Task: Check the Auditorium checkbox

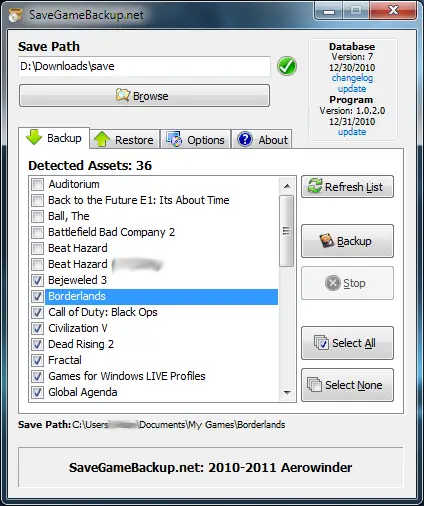Action: [37, 184]
